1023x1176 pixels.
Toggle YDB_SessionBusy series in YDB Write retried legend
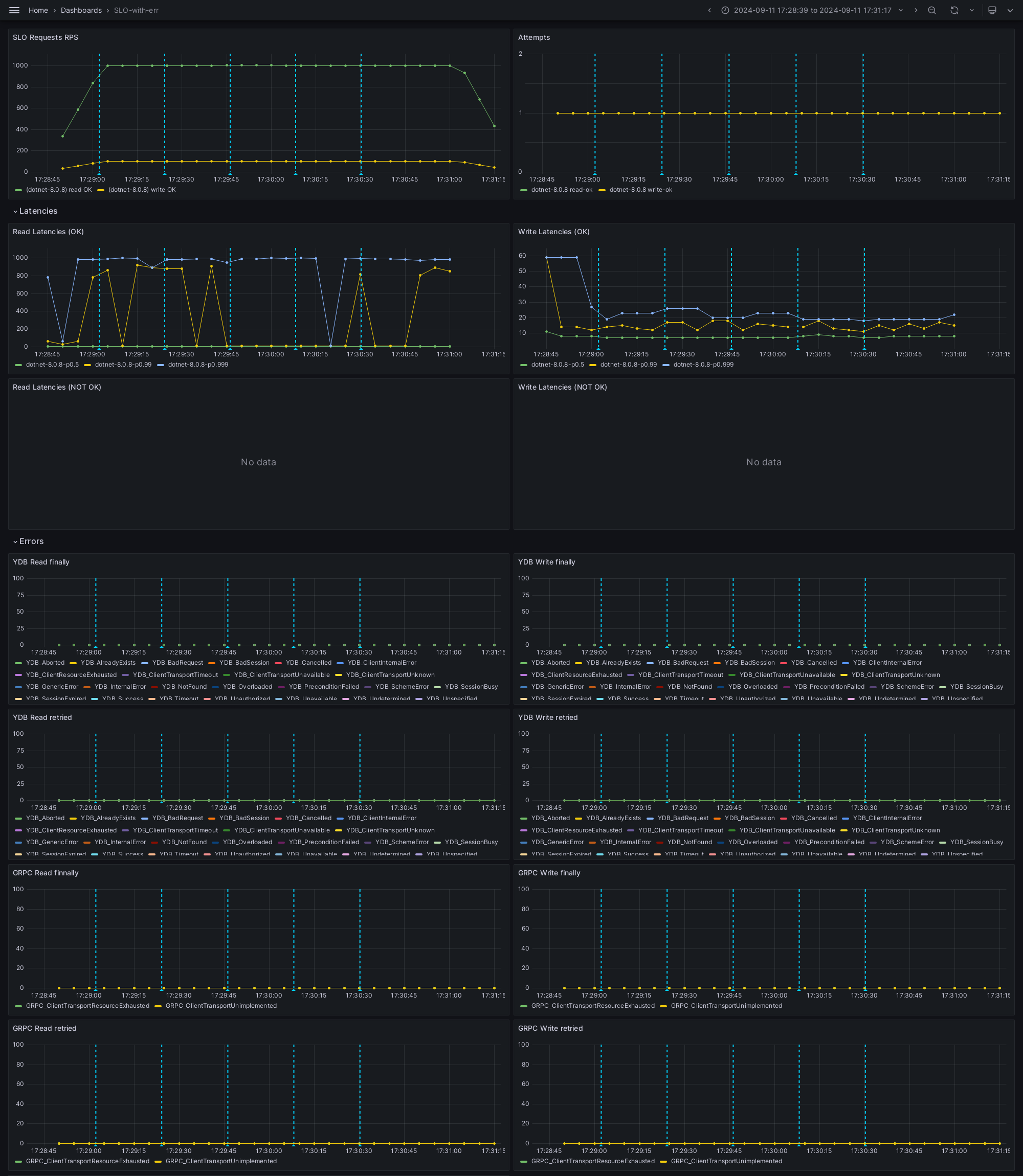(976, 842)
